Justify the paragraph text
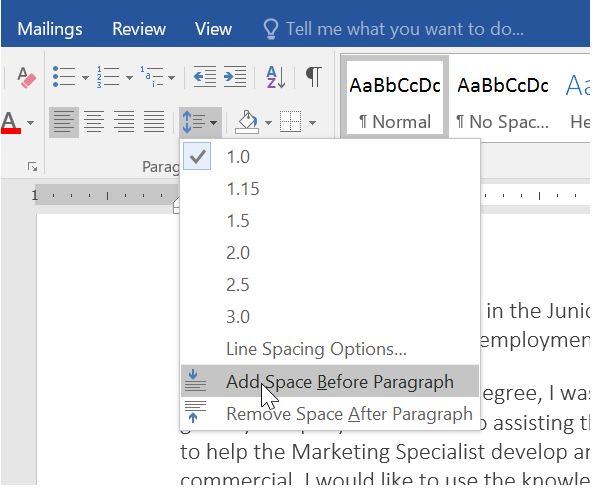The height and width of the screenshot is (499, 601). [154, 123]
